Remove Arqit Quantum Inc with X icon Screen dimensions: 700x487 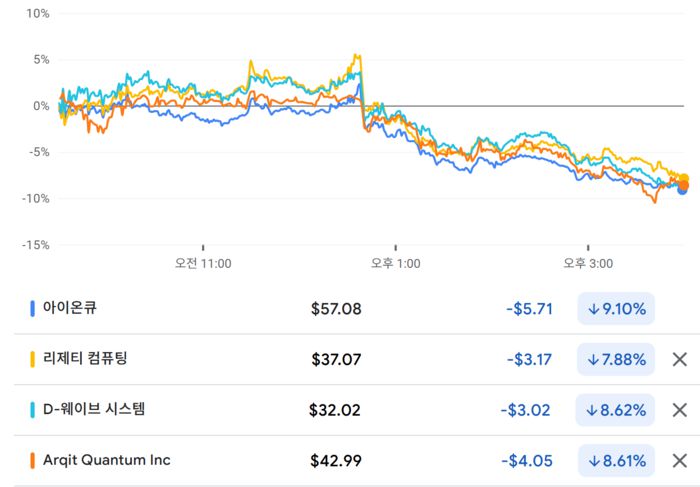[679, 461]
